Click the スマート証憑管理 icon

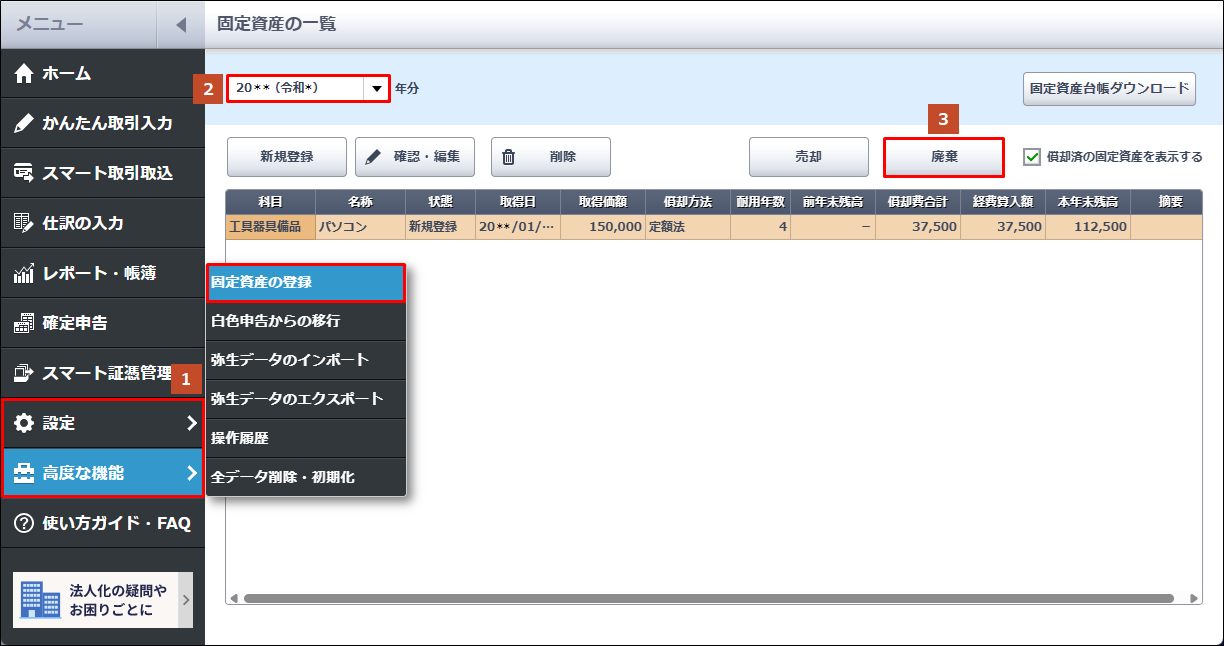[25, 373]
